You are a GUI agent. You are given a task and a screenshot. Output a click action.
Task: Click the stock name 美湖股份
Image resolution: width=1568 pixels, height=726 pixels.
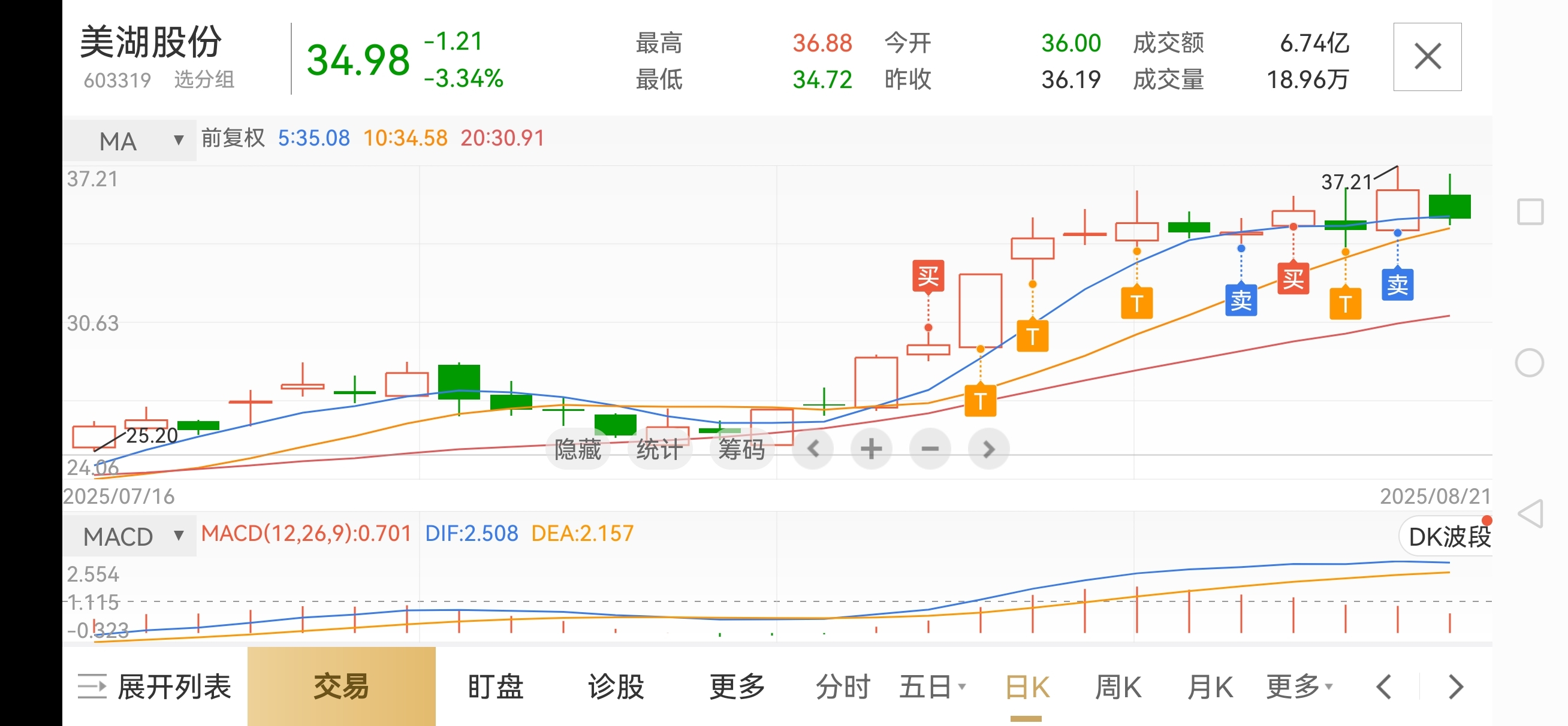151,42
